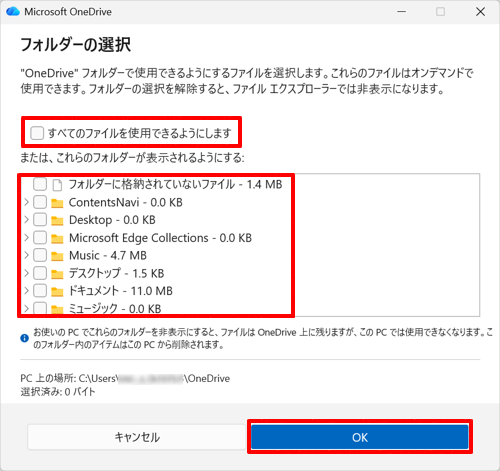The width and height of the screenshot is (500, 471).
Task: Click the OneDrive cloud icon in title bar
Action: (13, 12)
